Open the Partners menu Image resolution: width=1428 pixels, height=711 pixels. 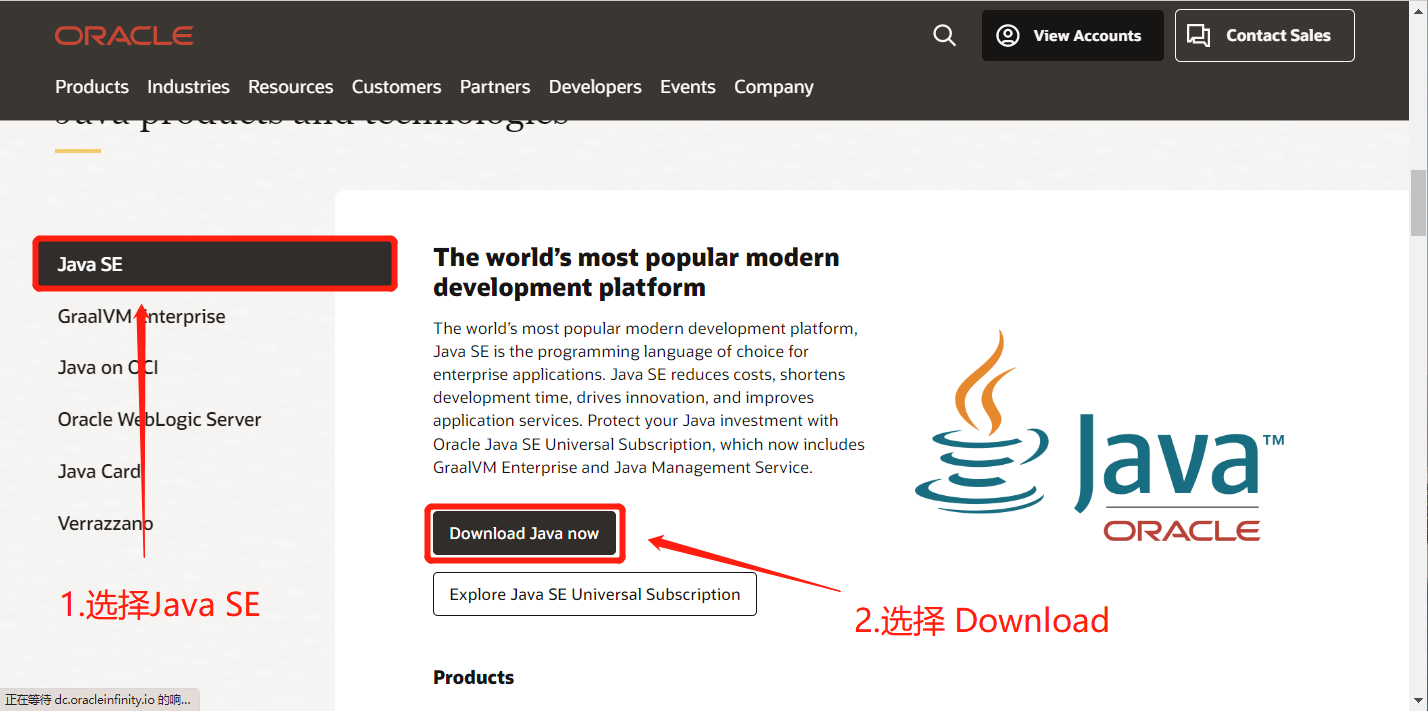pyautogui.click(x=495, y=87)
